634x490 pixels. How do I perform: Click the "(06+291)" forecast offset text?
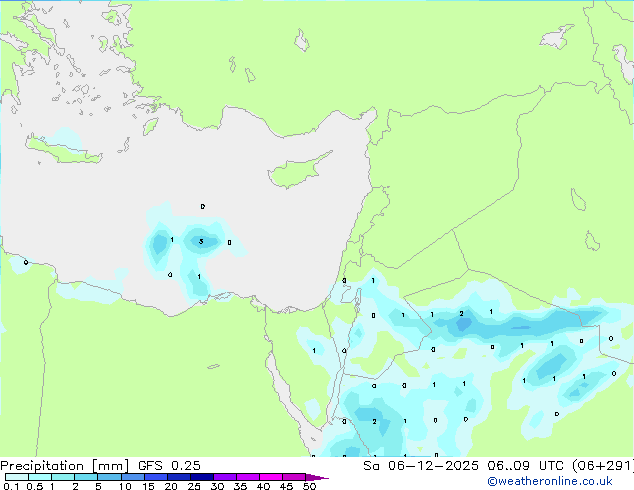603,466
